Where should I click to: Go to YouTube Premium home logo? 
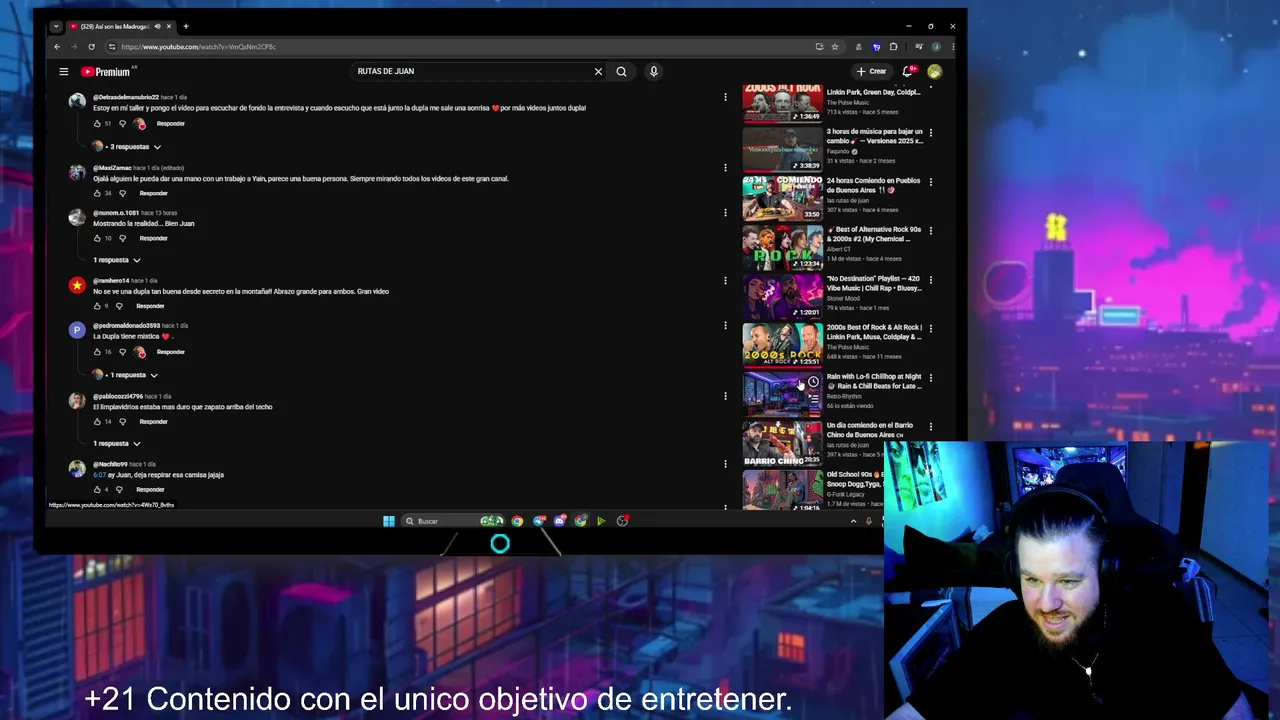pos(107,71)
